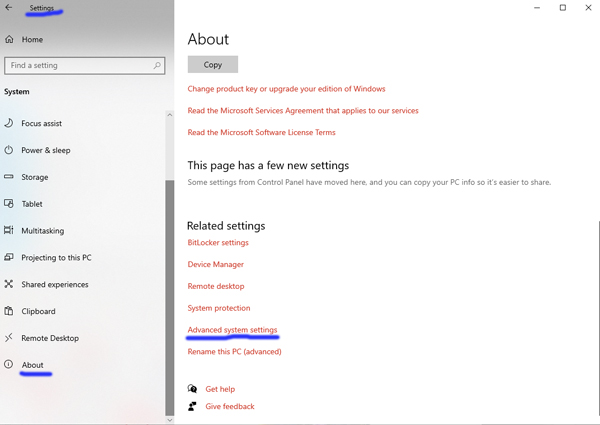Screen dimensions: 600x425
Task: Maximize the Settings window
Action: click(562, 8)
